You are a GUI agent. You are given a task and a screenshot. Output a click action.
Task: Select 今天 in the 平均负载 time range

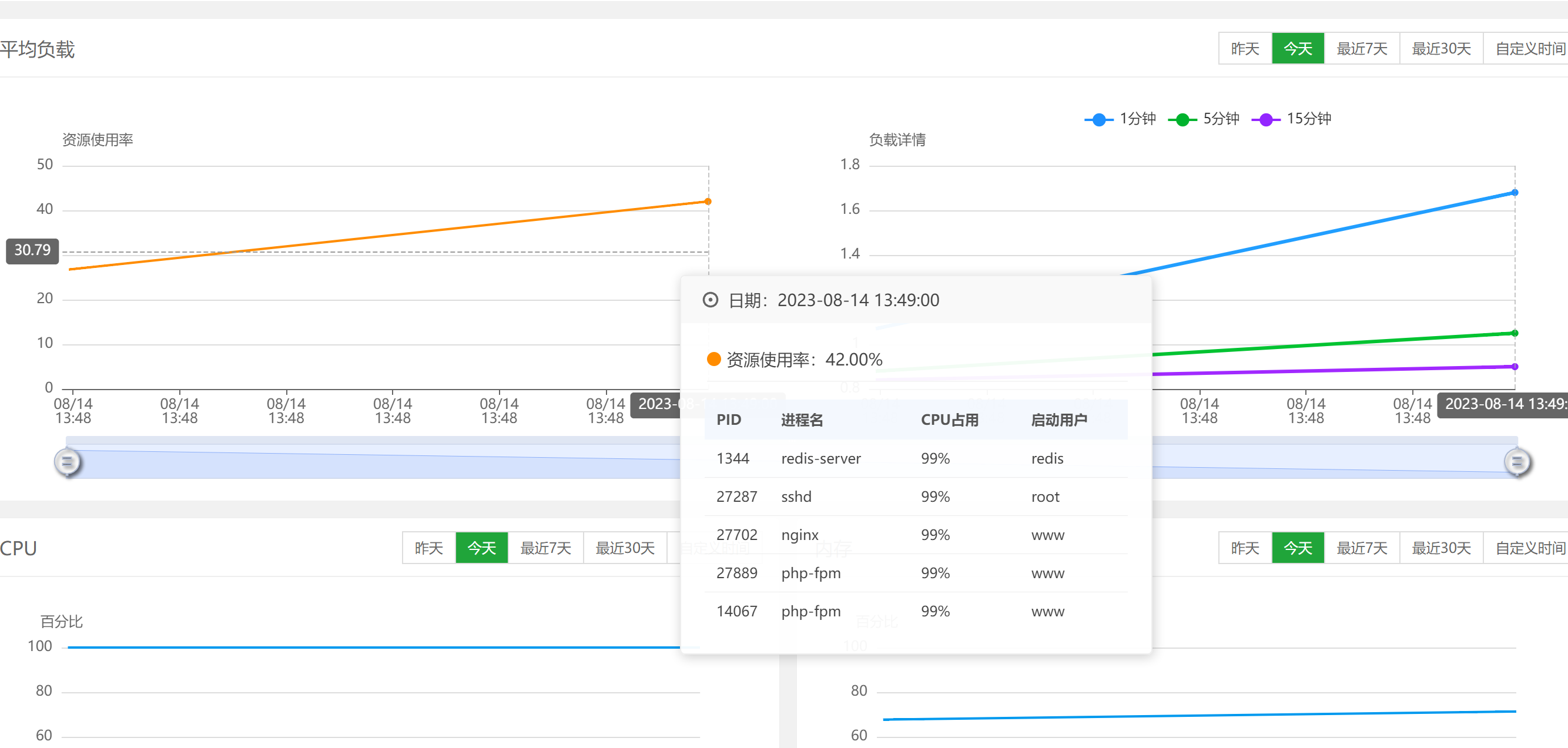(1298, 49)
